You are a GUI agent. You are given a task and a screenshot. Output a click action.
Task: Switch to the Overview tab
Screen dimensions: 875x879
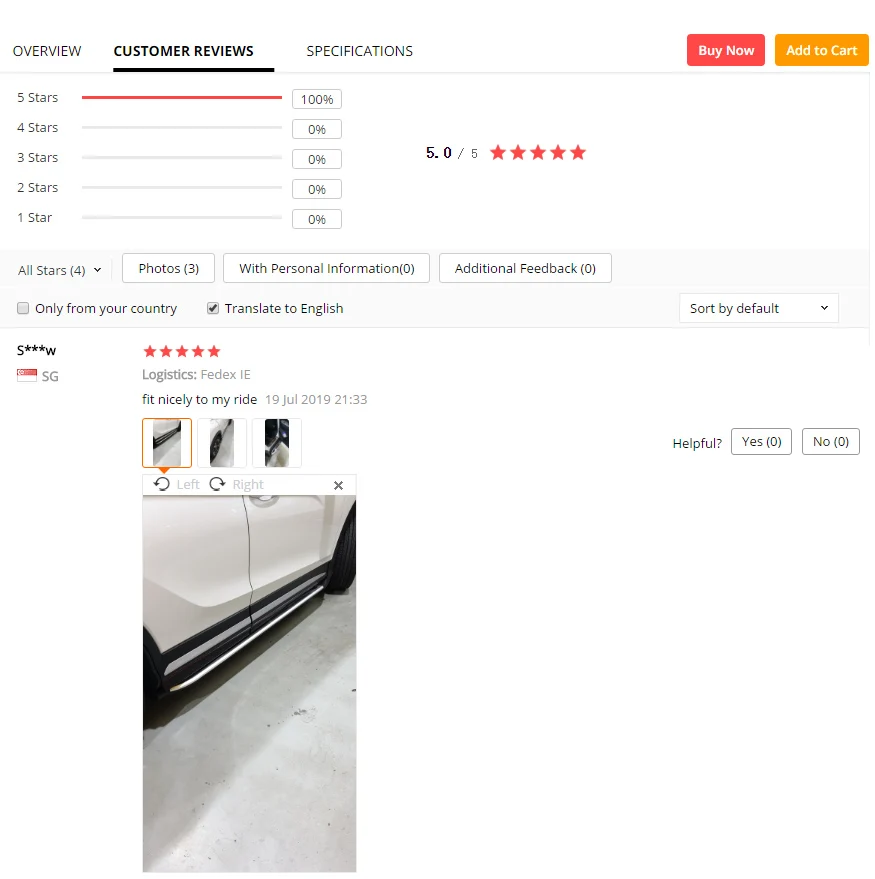(x=47, y=51)
